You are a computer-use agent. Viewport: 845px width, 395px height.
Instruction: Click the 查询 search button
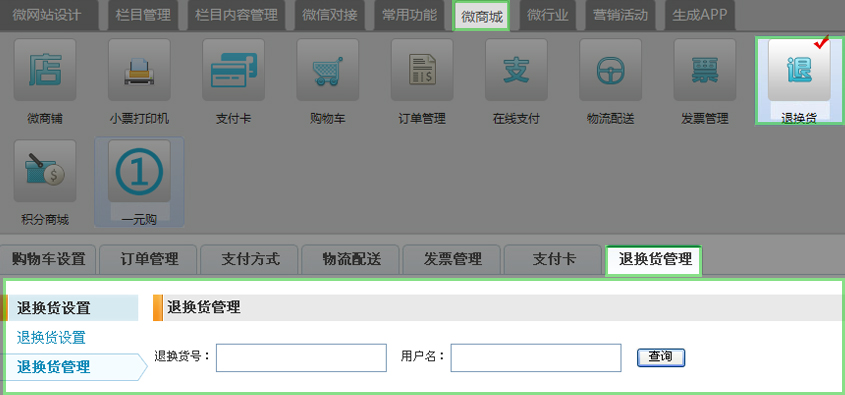point(661,357)
